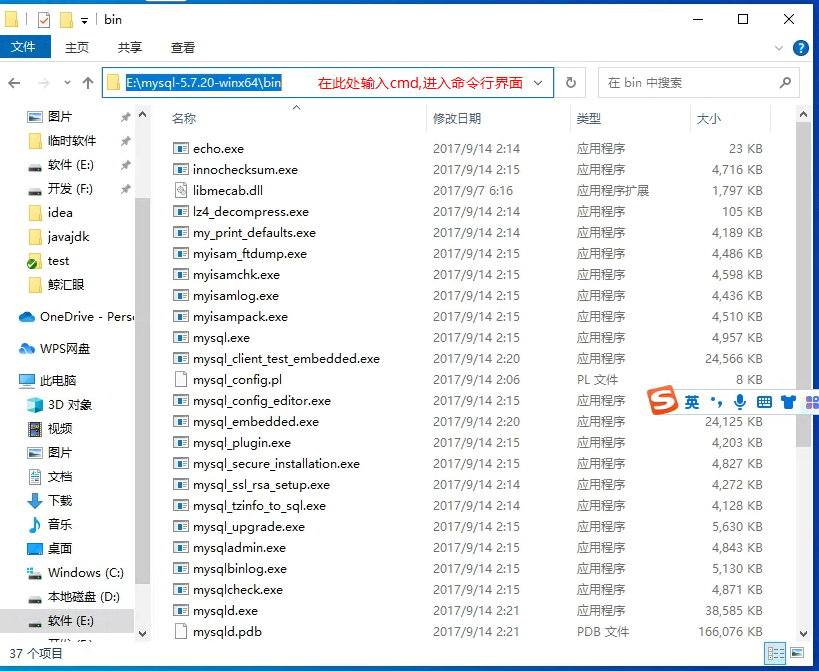The image size is (819, 671).
Task: Click the Back navigation arrow
Action: tap(15, 83)
